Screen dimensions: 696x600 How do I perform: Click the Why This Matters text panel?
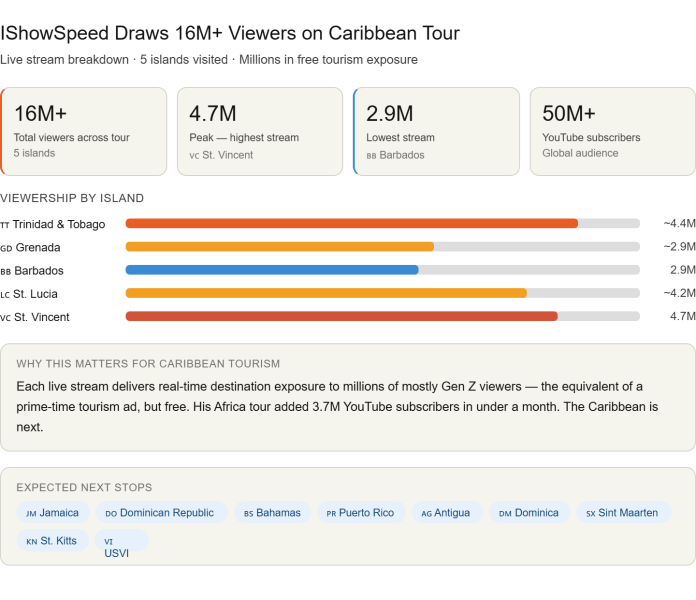pyautogui.click(x=347, y=397)
